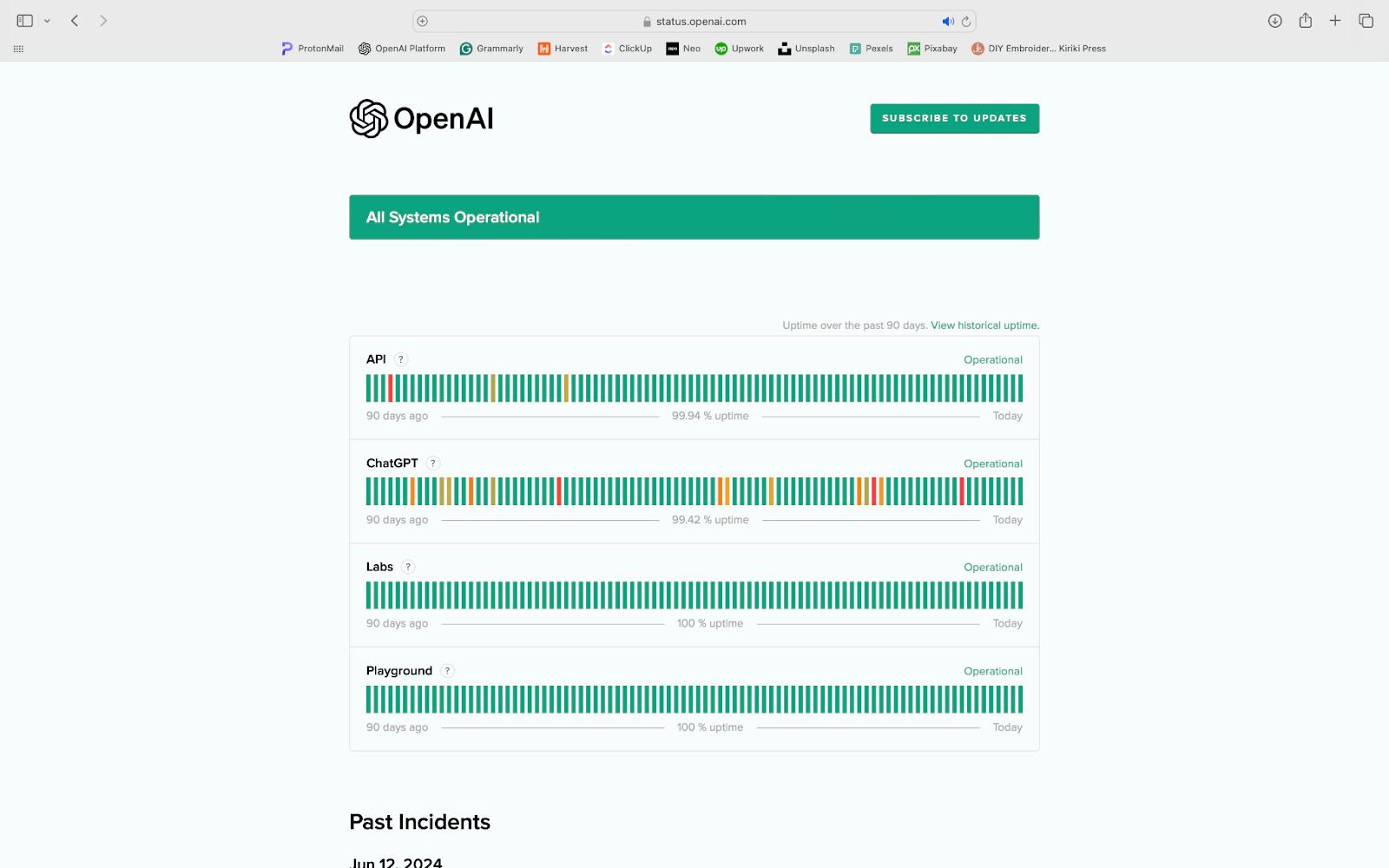The image size is (1389, 868).
Task: Open the favorites grid icon
Action: (18, 49)
